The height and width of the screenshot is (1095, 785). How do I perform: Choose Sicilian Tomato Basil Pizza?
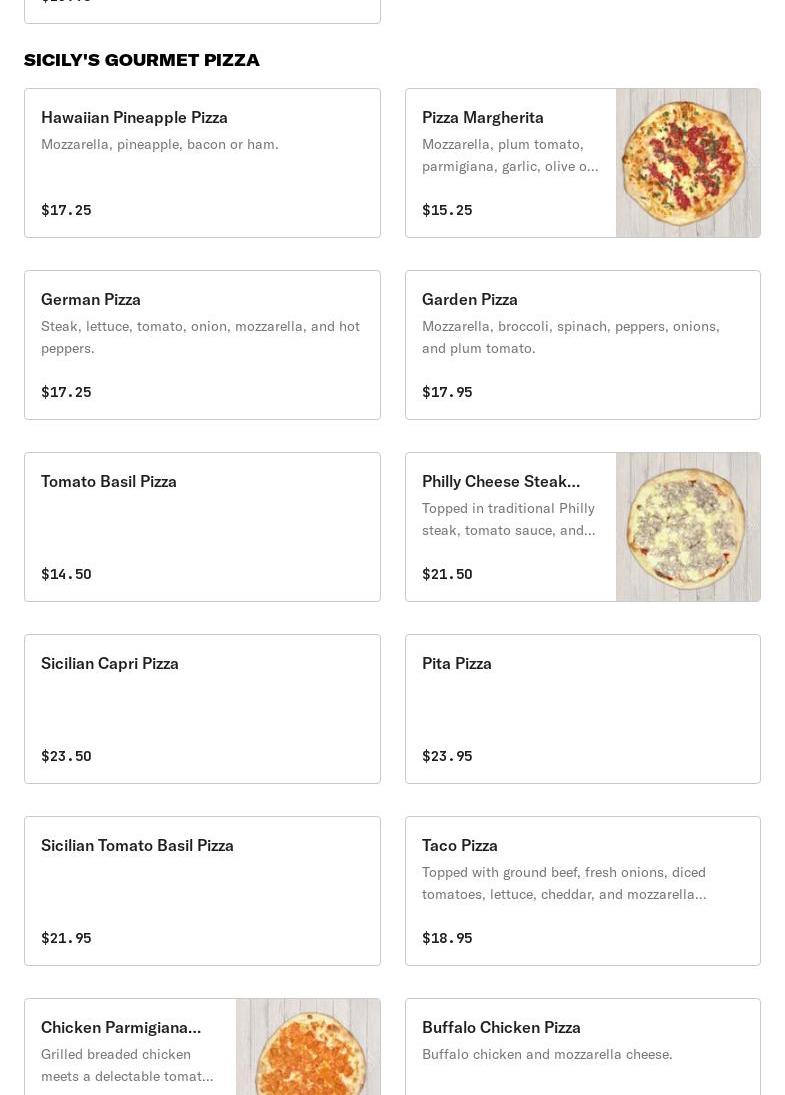(202, 891)
